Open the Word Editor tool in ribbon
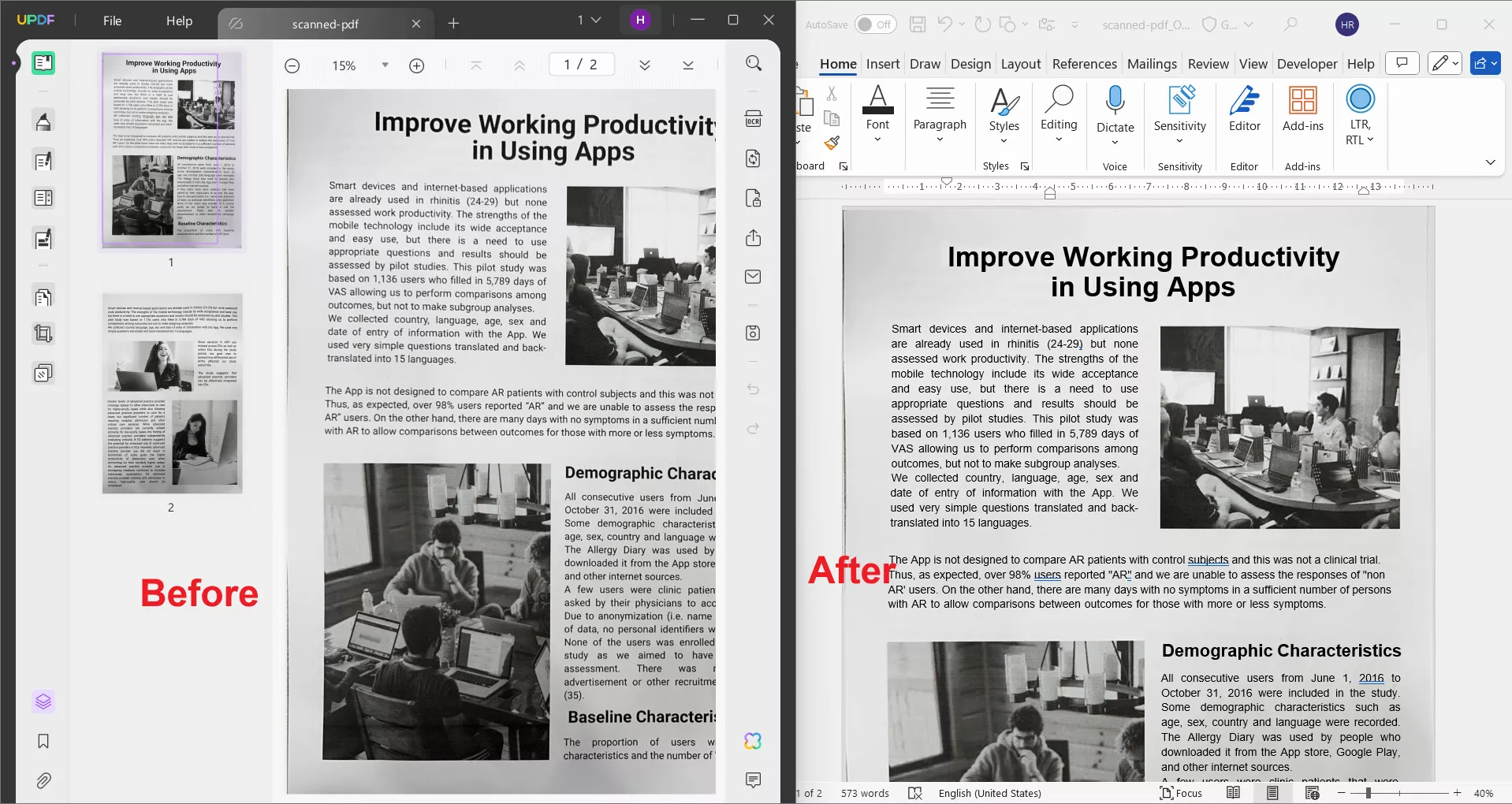Screen dimensions: 1512x804 1245,110
